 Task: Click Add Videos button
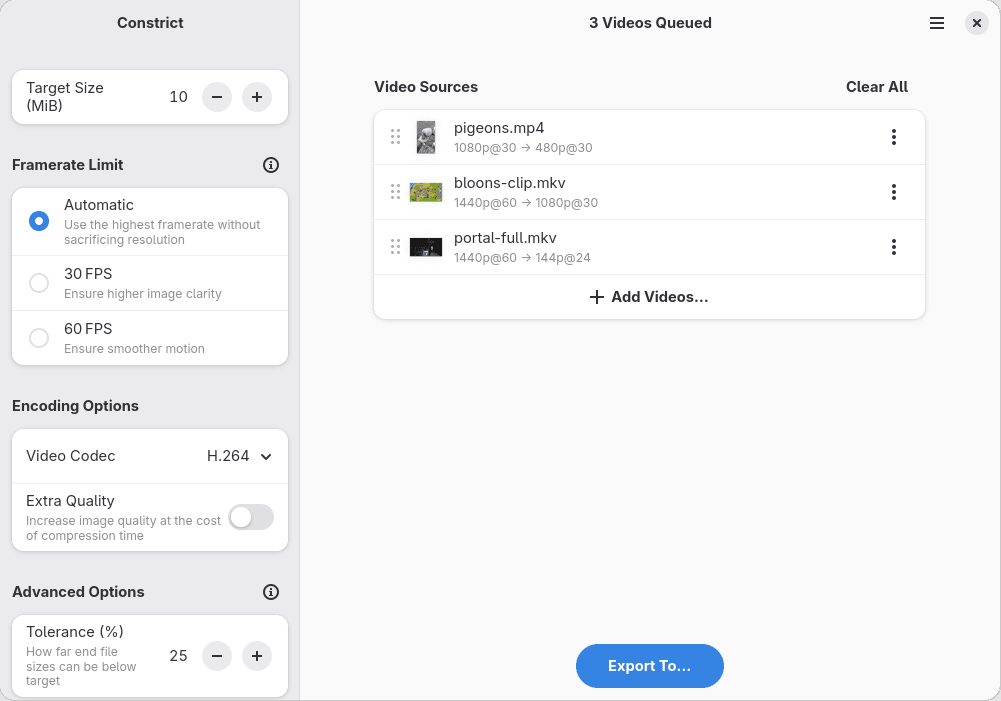click(649, 298)
